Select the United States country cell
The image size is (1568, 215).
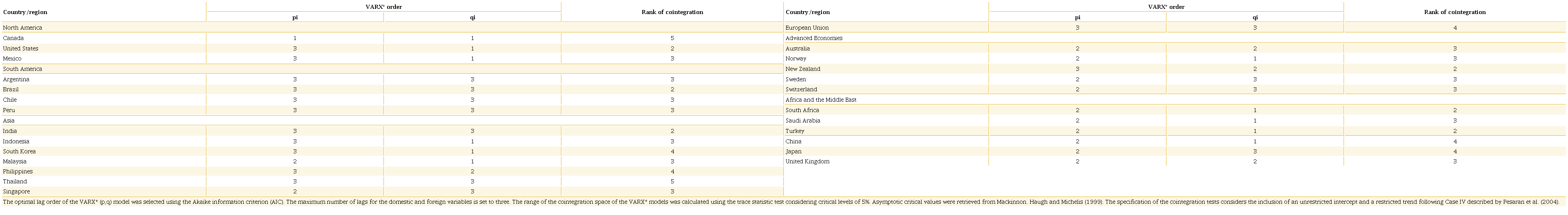21,48
